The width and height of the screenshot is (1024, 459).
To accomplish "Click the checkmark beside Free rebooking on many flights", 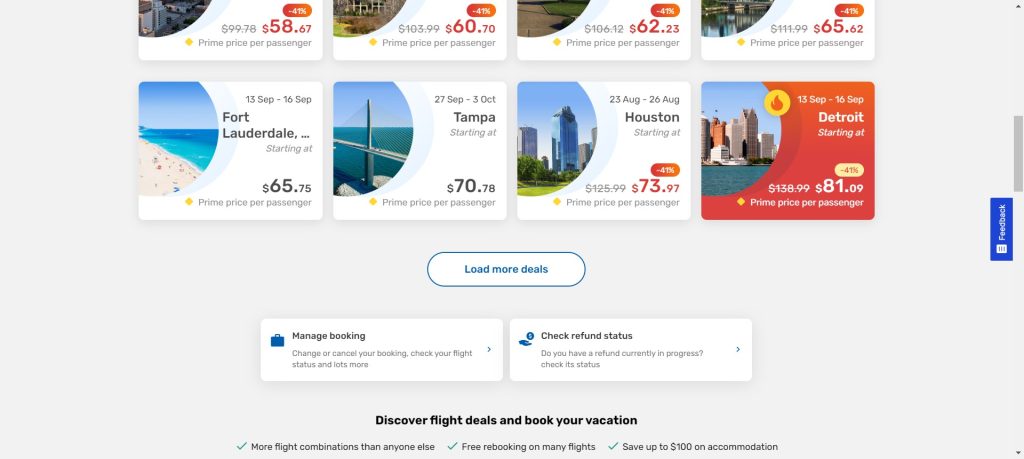I will pos(452,447).
